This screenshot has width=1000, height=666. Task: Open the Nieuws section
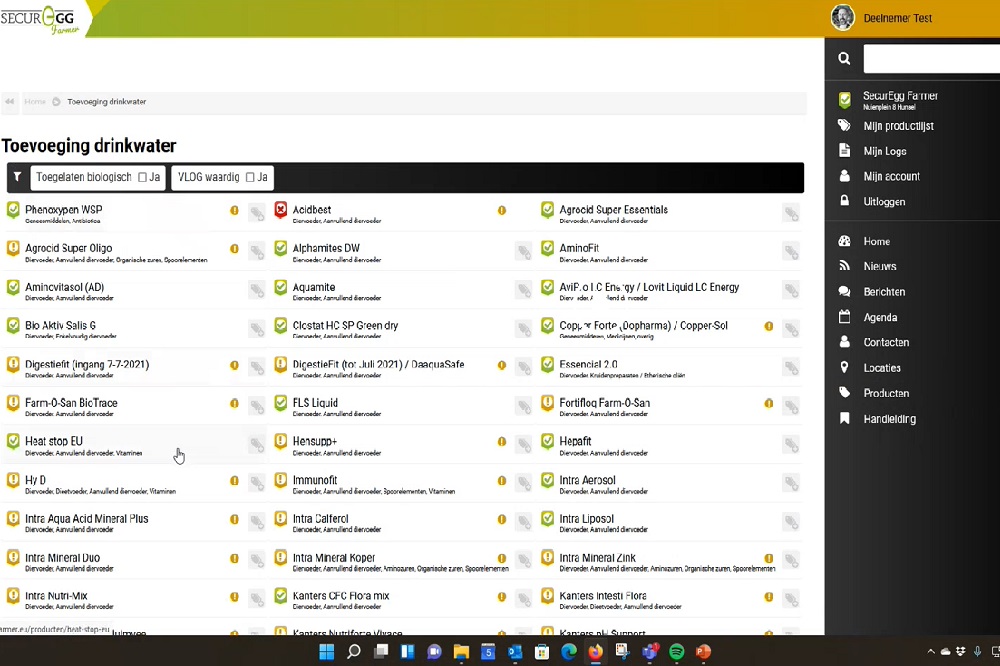880,266
